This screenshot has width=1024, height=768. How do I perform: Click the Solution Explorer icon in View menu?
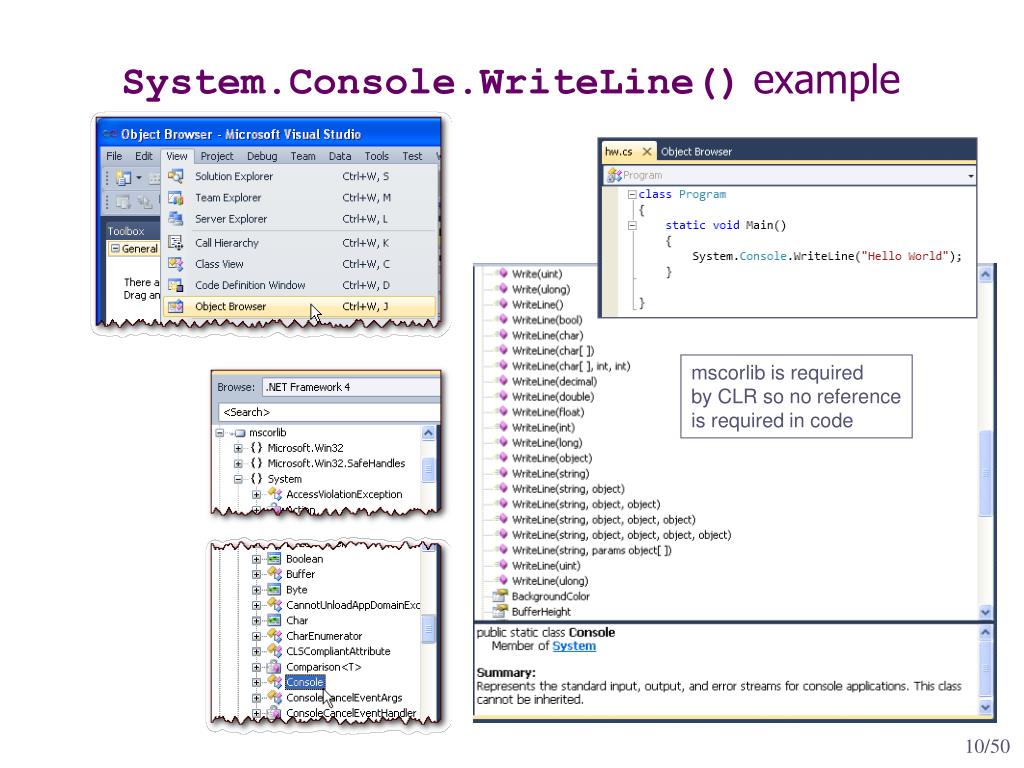(x=176, y=176)
